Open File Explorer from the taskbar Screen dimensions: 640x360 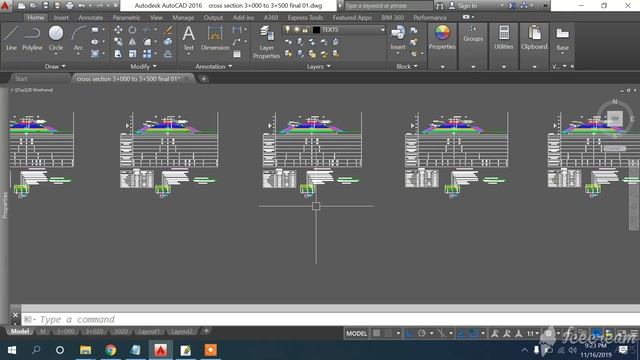[x=85, y=350]
